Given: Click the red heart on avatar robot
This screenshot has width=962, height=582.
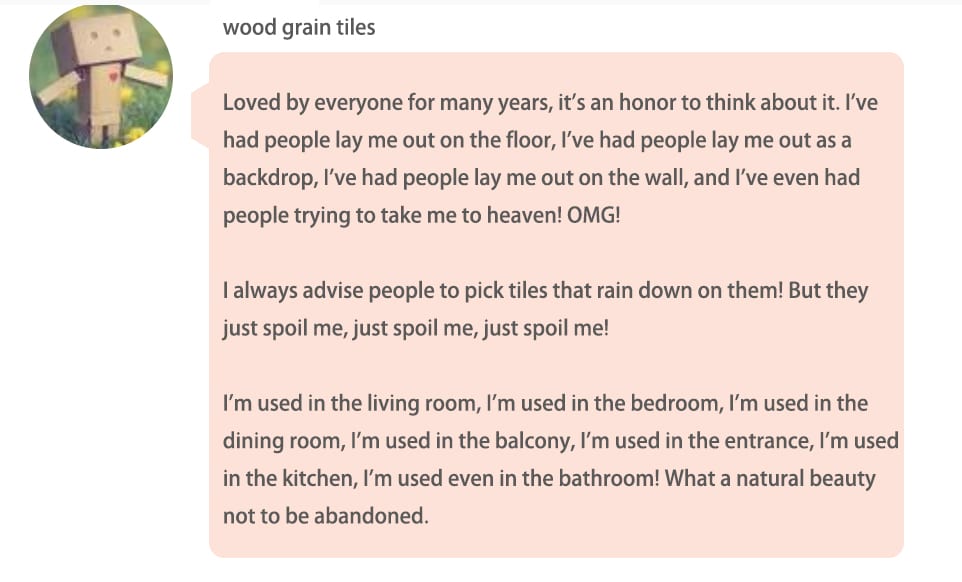Looking at the screenshot, I should (113, 77).
